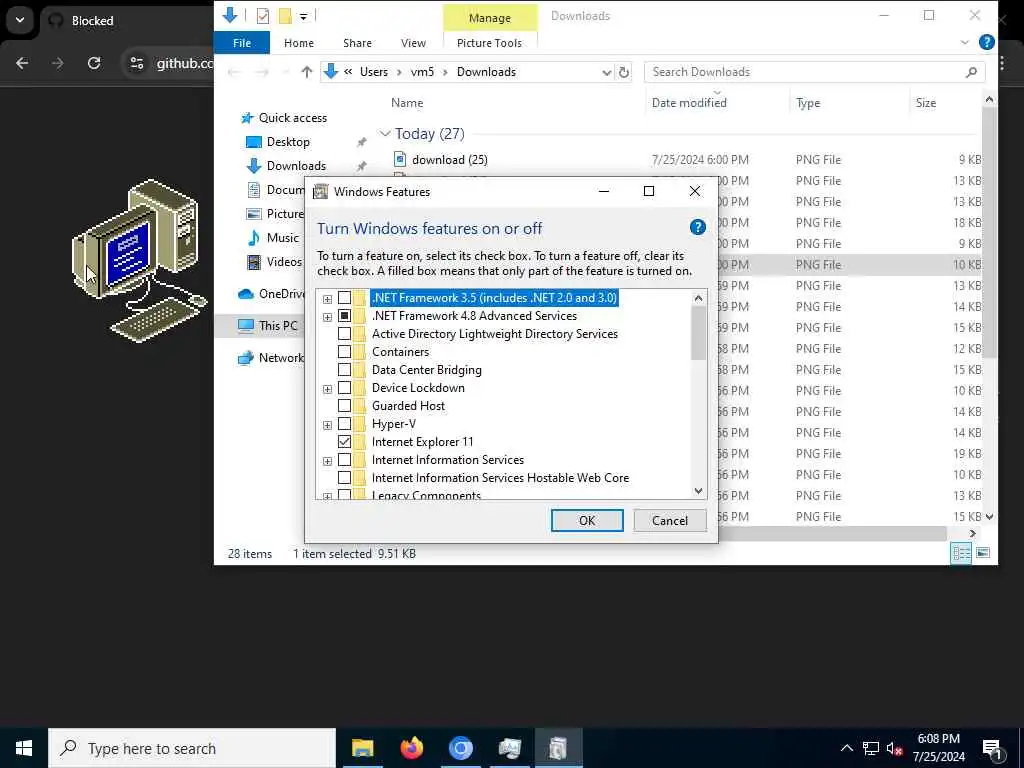
Task: Click Users in the address breadcrumb
Action: [x=374, y=72]
